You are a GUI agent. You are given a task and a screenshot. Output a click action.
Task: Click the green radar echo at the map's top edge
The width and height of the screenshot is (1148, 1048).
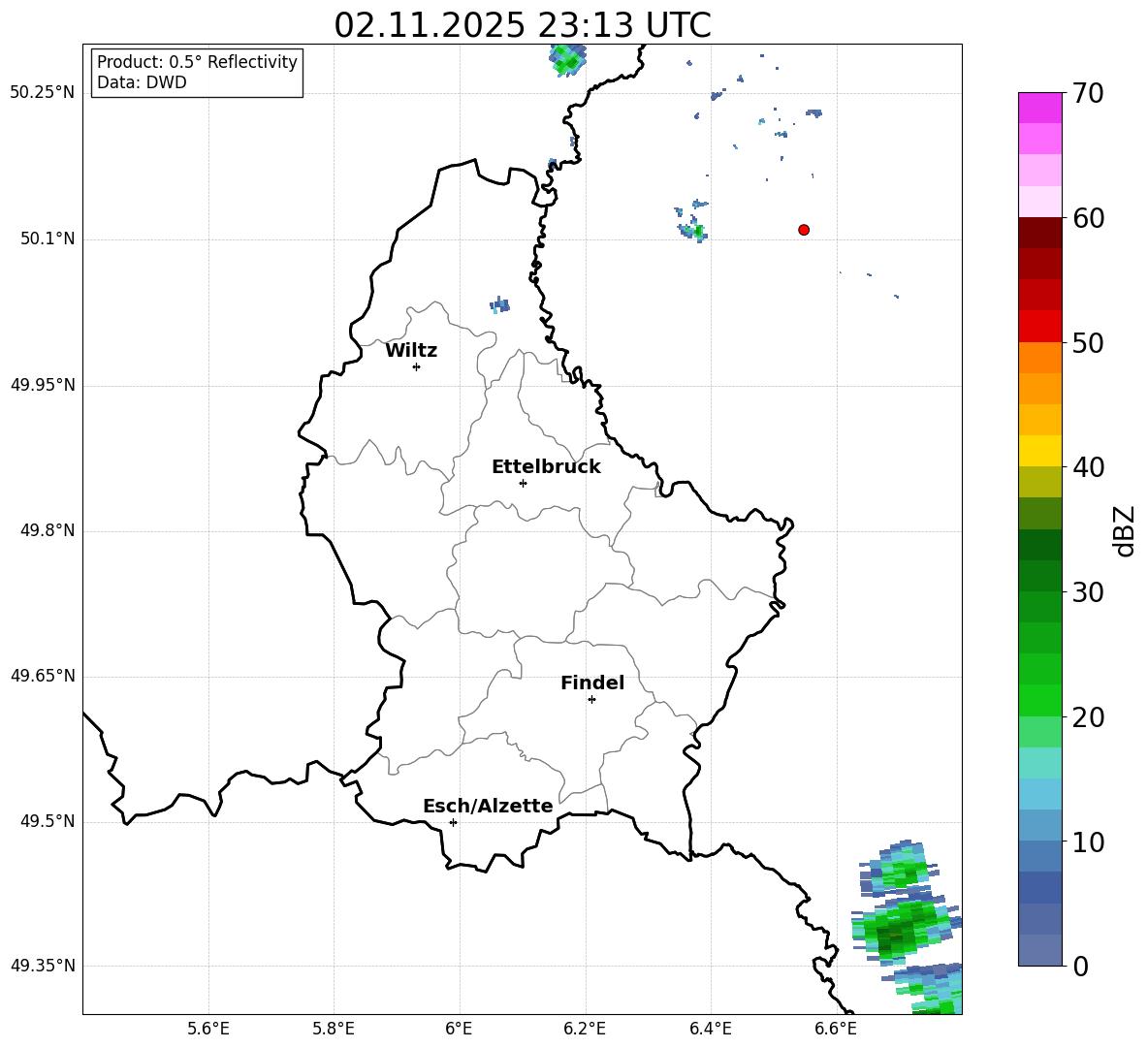click(568, 60)
